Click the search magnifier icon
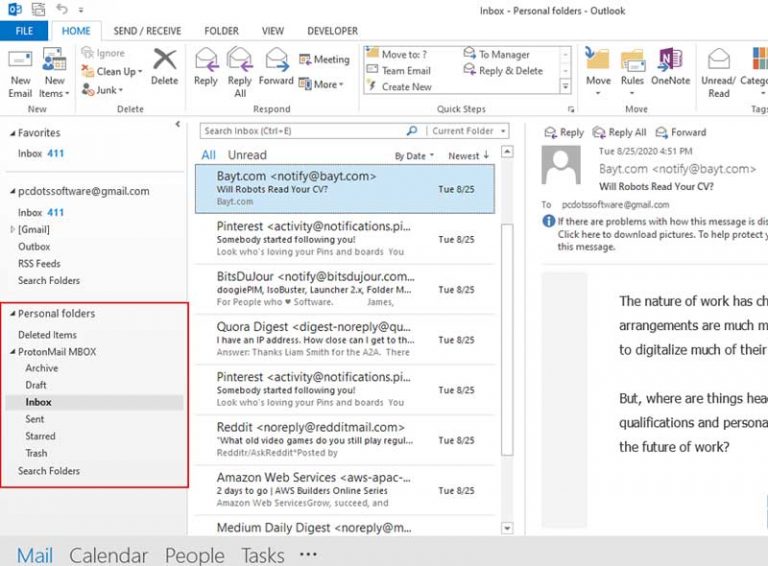This screenshot has height=566, width=768. point(412,131)
